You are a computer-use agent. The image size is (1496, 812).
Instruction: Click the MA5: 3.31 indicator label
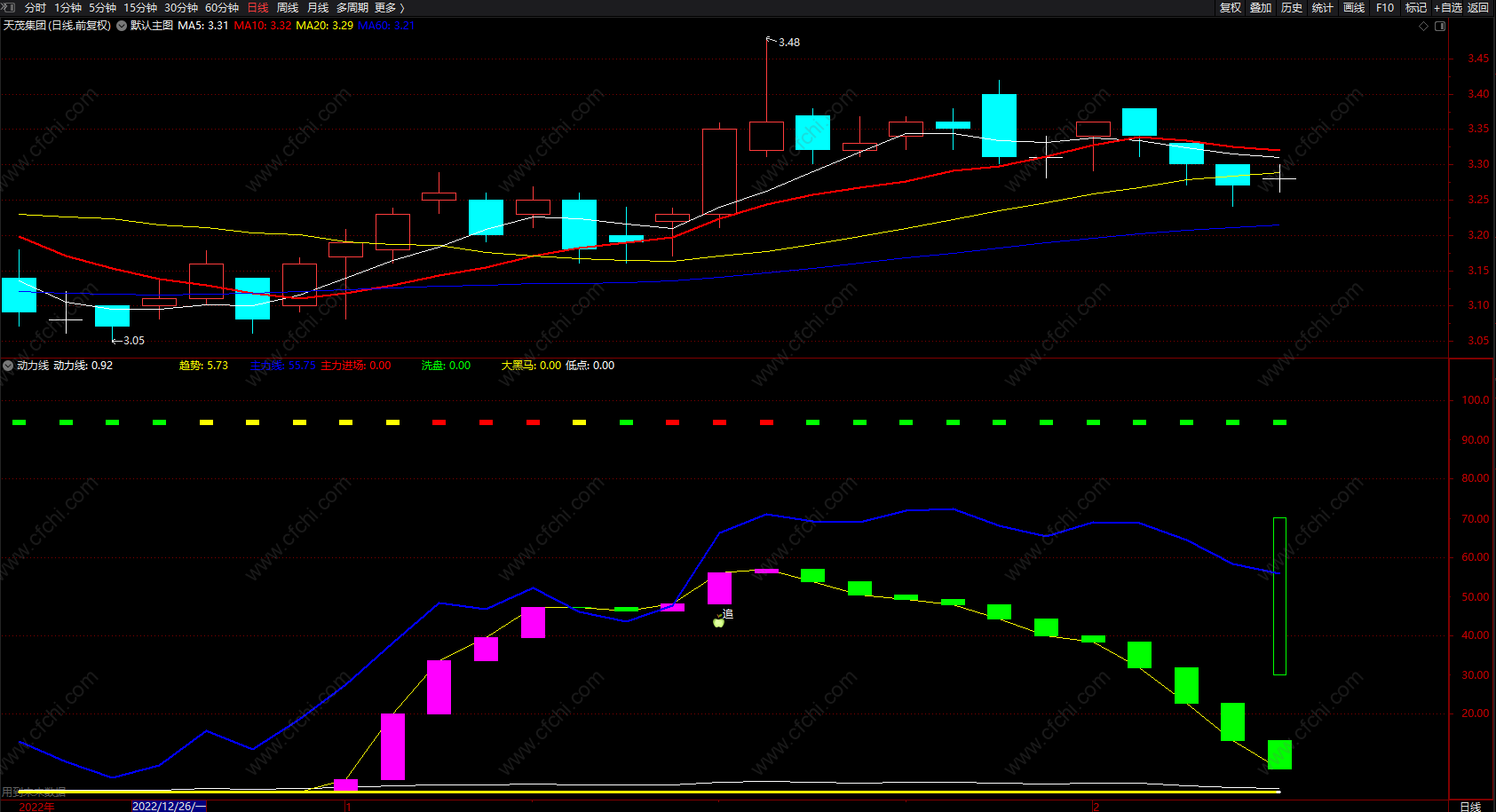point(203,26)
